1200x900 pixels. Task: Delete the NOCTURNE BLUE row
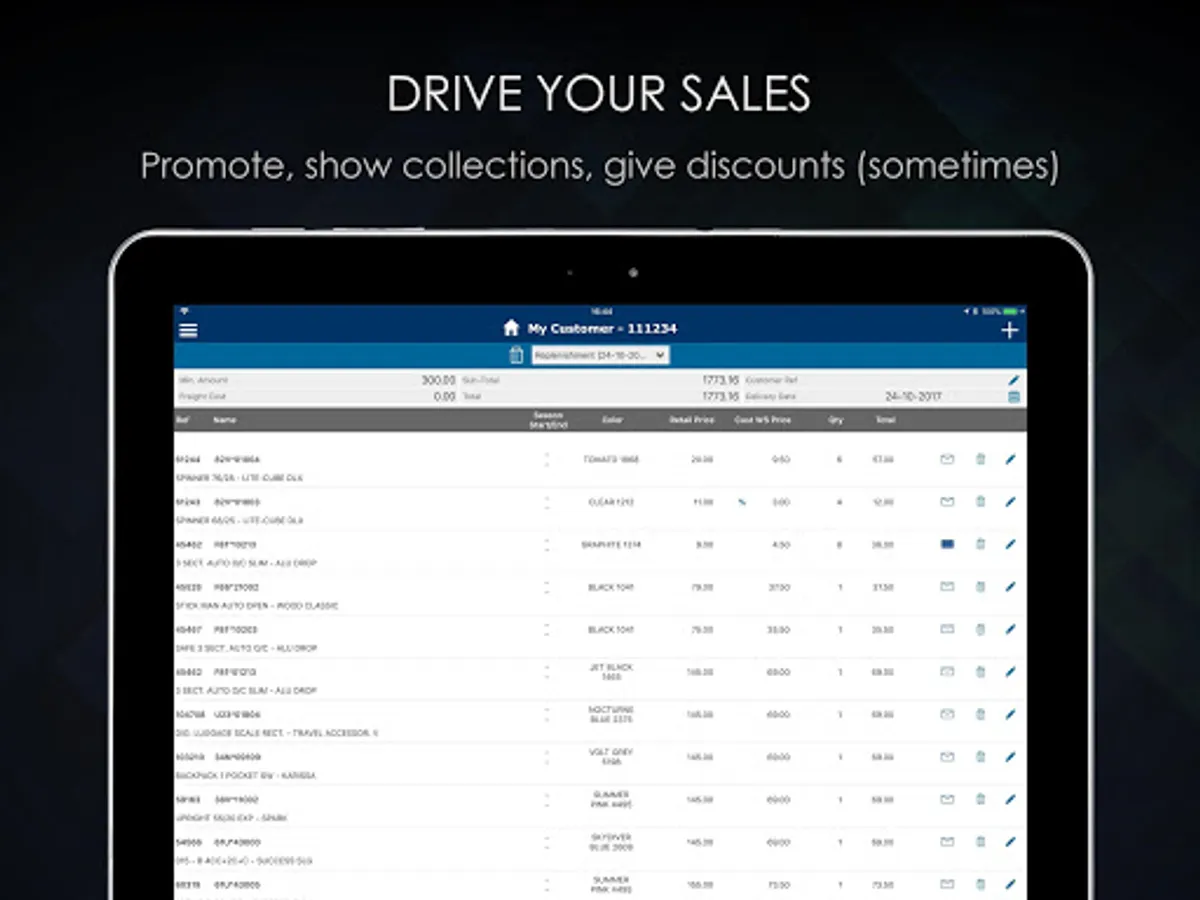coord(980,714)
